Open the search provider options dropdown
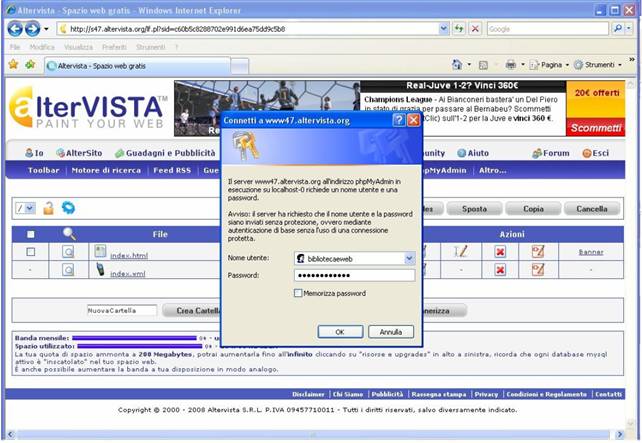The image size is (642, 443). [628, 28]
